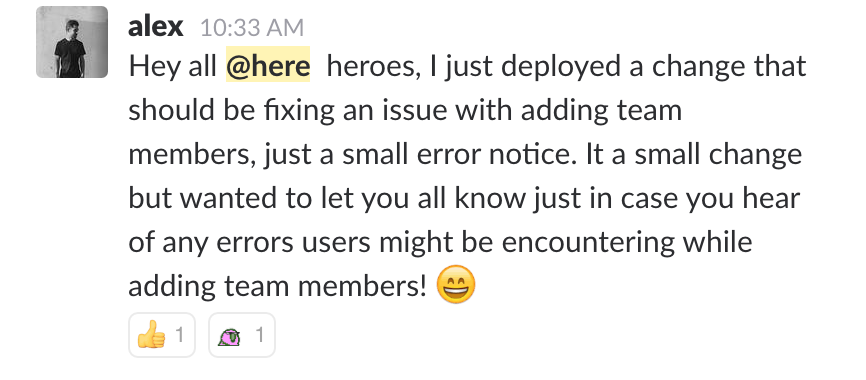This screenshot has width=866, height=380.
Task: Toggle the thumbs up reaction
Action: pos(162,335)
